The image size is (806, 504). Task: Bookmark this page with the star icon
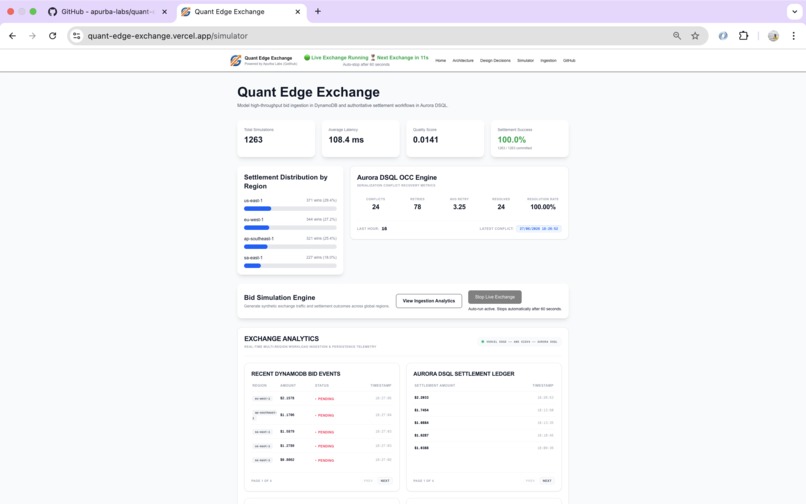[x=695, y=36]
